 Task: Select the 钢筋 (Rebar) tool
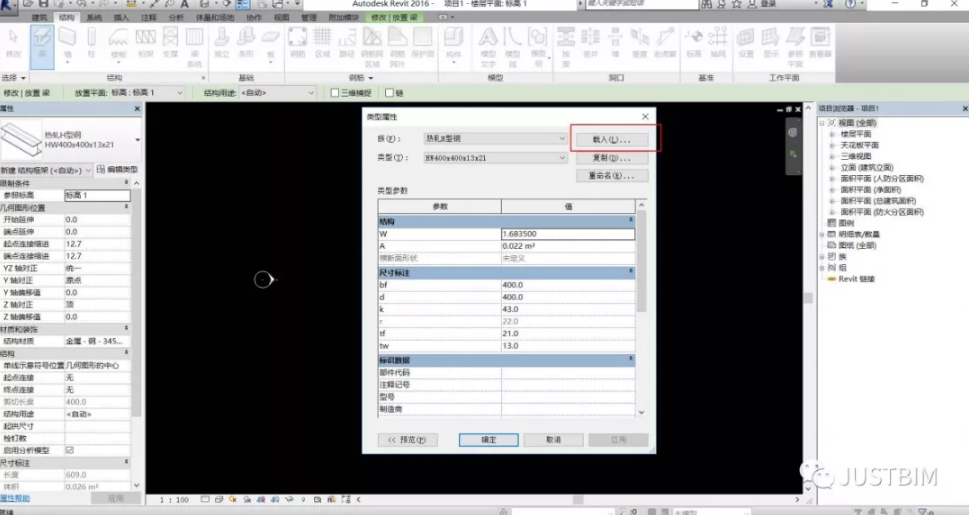[297, 43]
